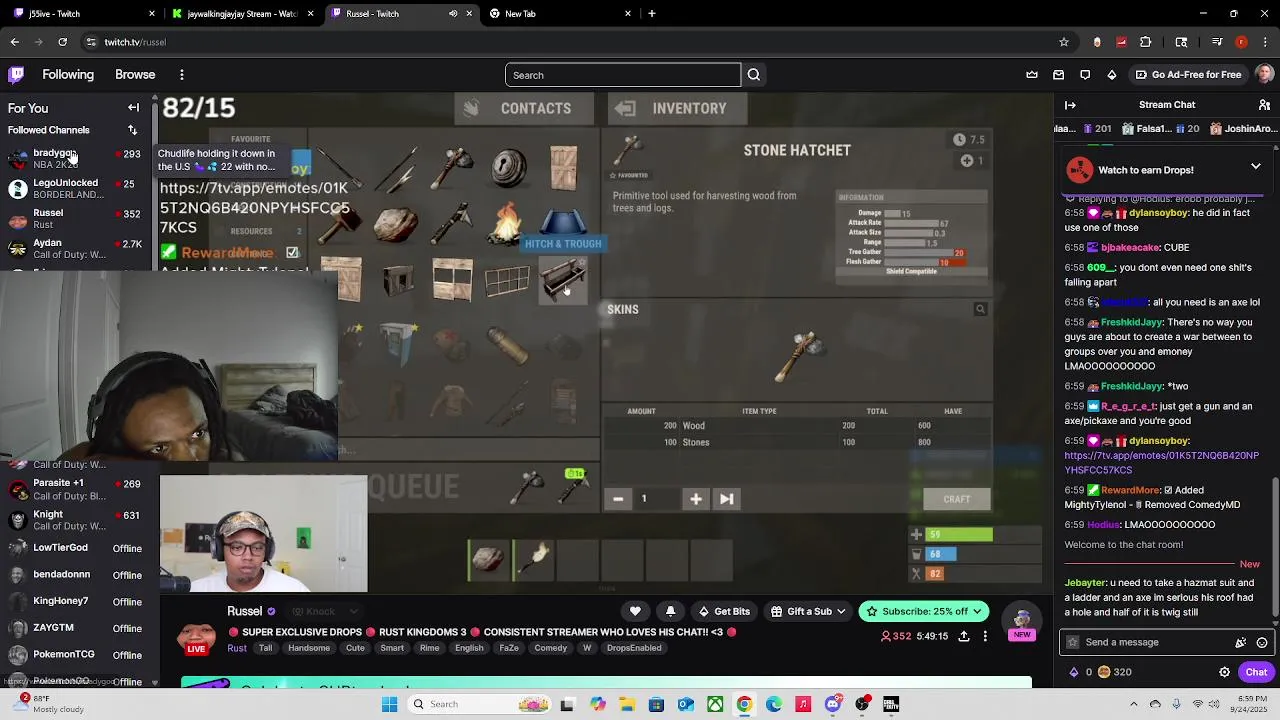Screen dimensions: 1280x720
Task: Open Google Chrome in the taskbar
Action: point(745,704)
